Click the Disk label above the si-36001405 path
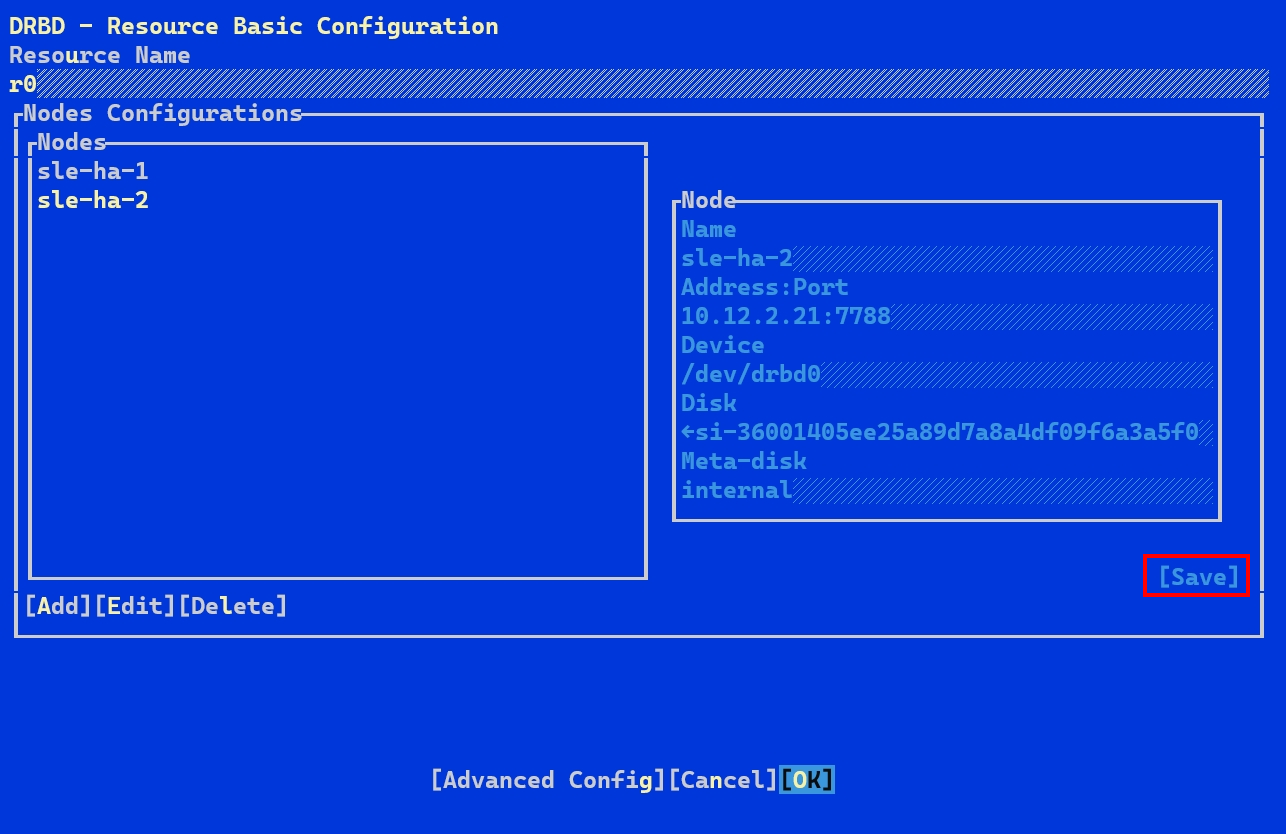Viewport: 1286px width, 834px height. pos(709,403)
